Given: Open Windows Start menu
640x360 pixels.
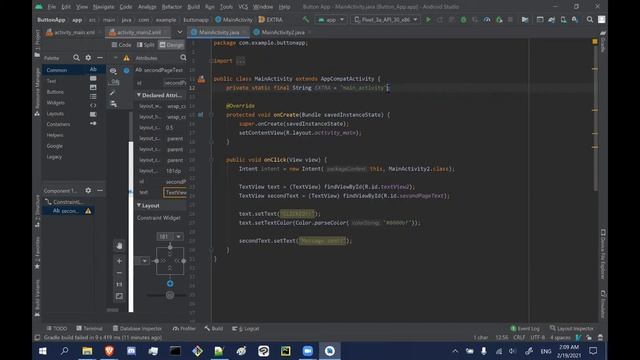Looking at the screenshot, I should [42, 351].
